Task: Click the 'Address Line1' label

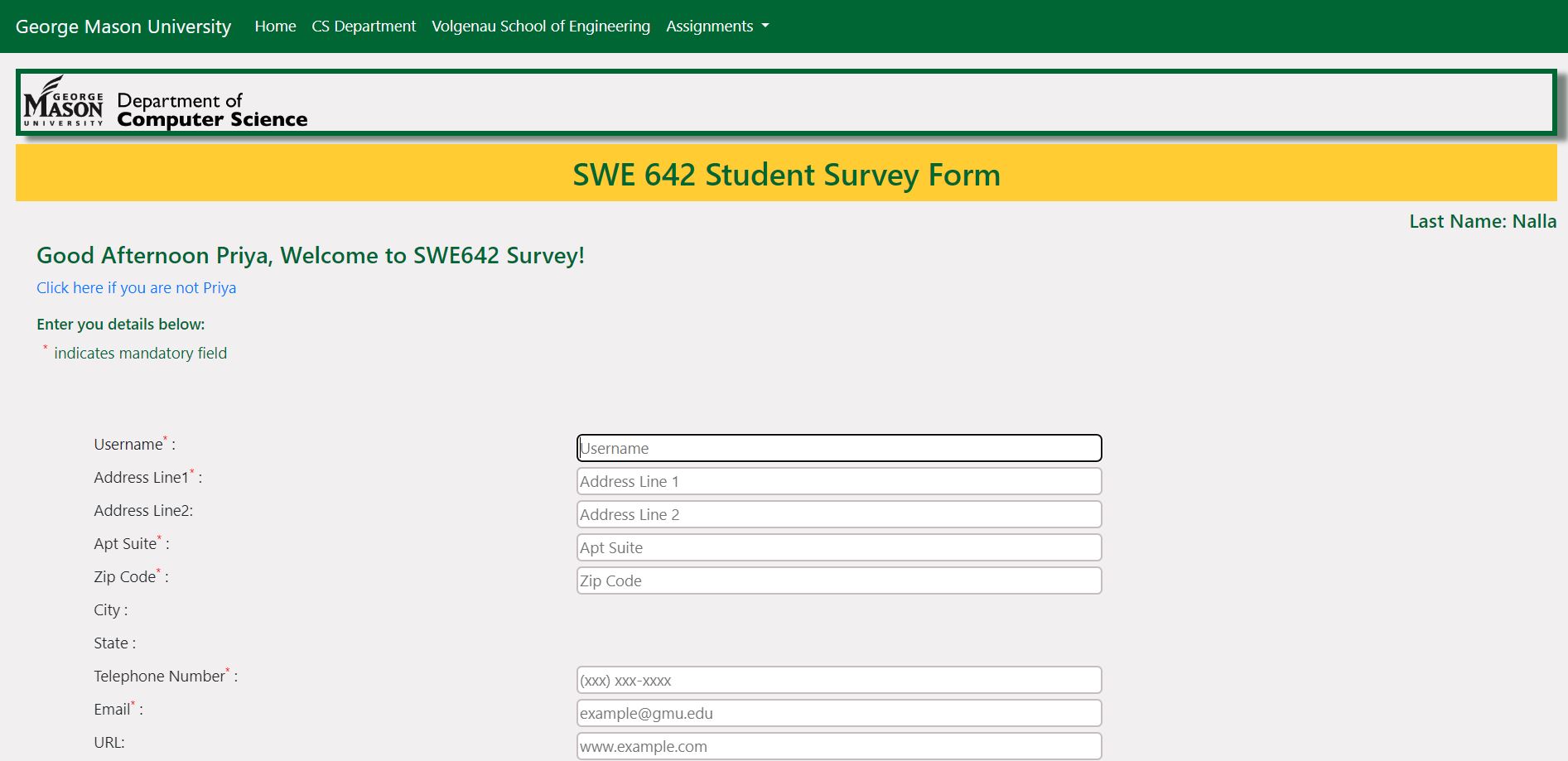Action: [147, 477]
